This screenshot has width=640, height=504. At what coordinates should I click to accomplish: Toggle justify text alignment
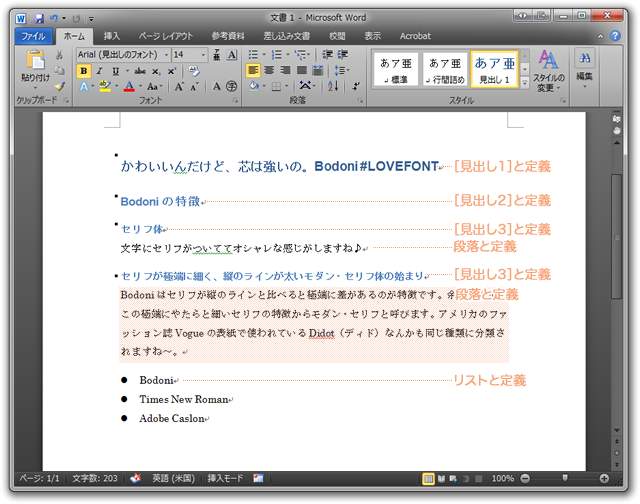pos(302,71)
